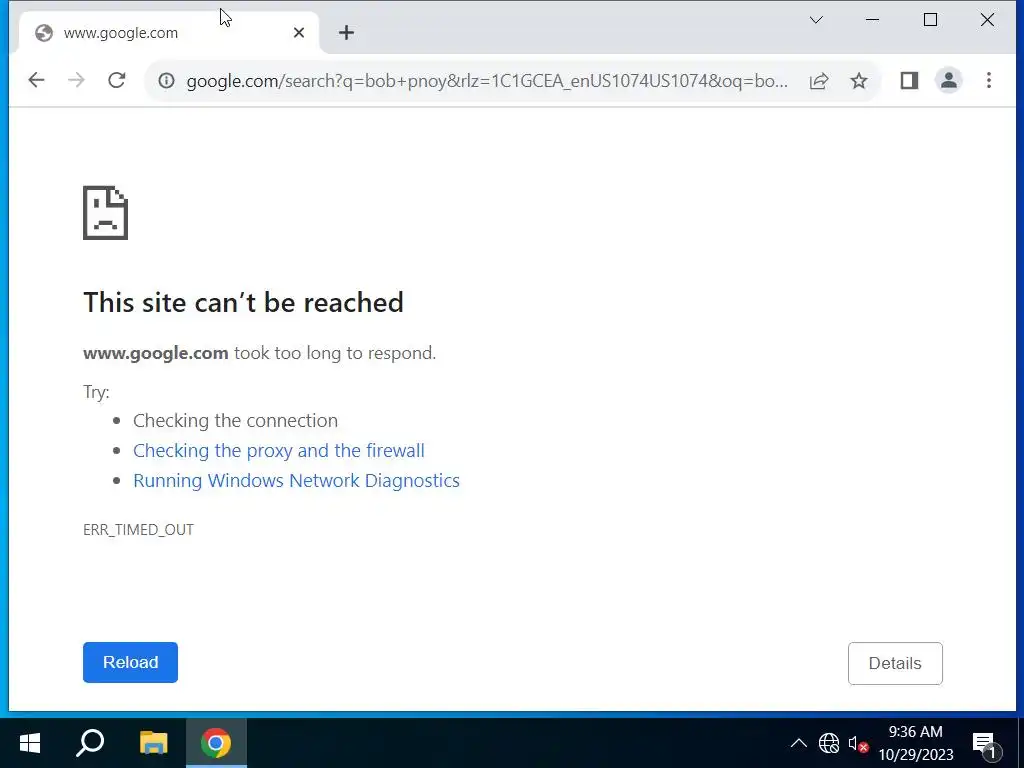Click the muted volume tray icon

858,743
